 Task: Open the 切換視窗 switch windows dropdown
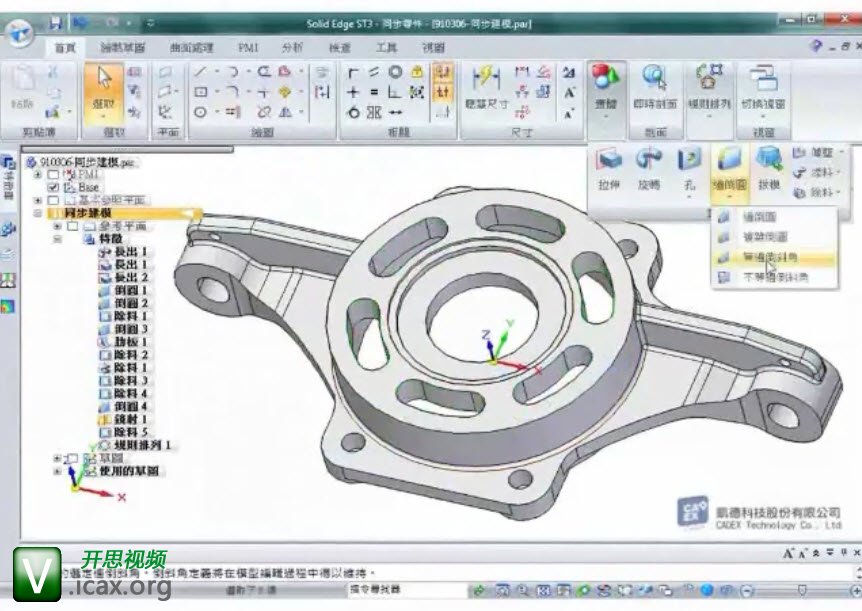[x=763, y=117]
